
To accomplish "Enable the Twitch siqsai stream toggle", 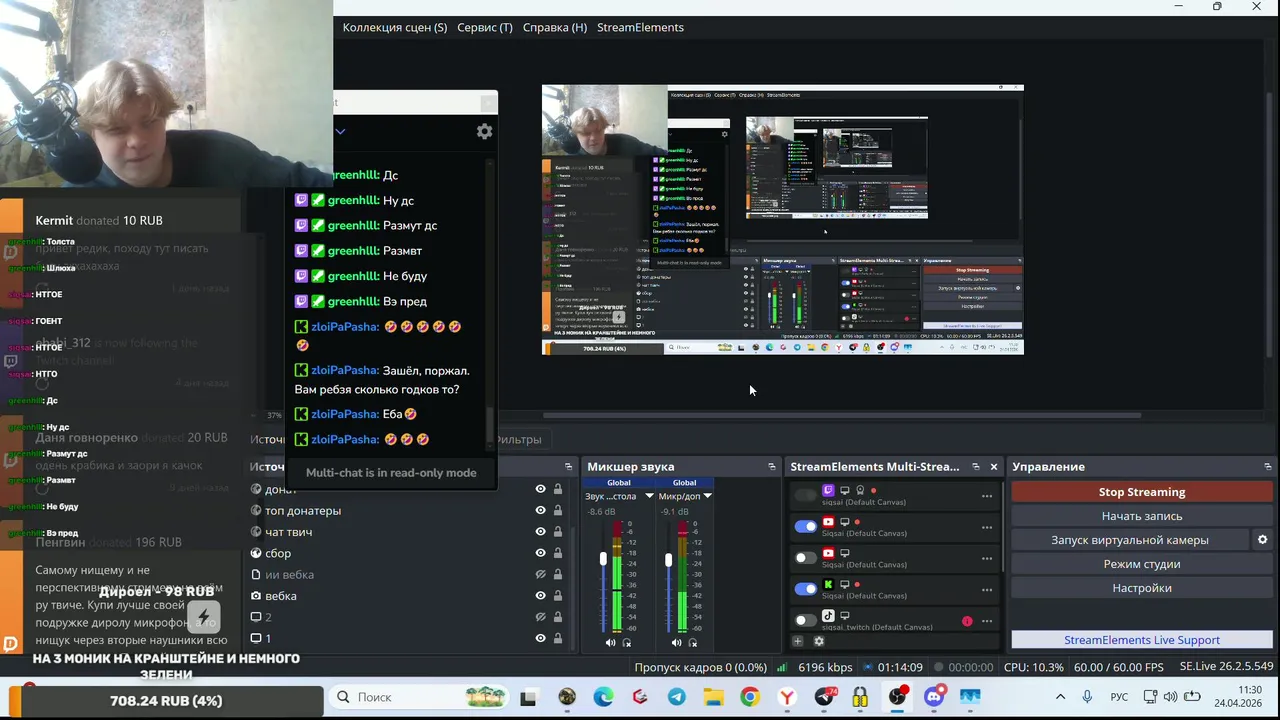I will point(806,495).
